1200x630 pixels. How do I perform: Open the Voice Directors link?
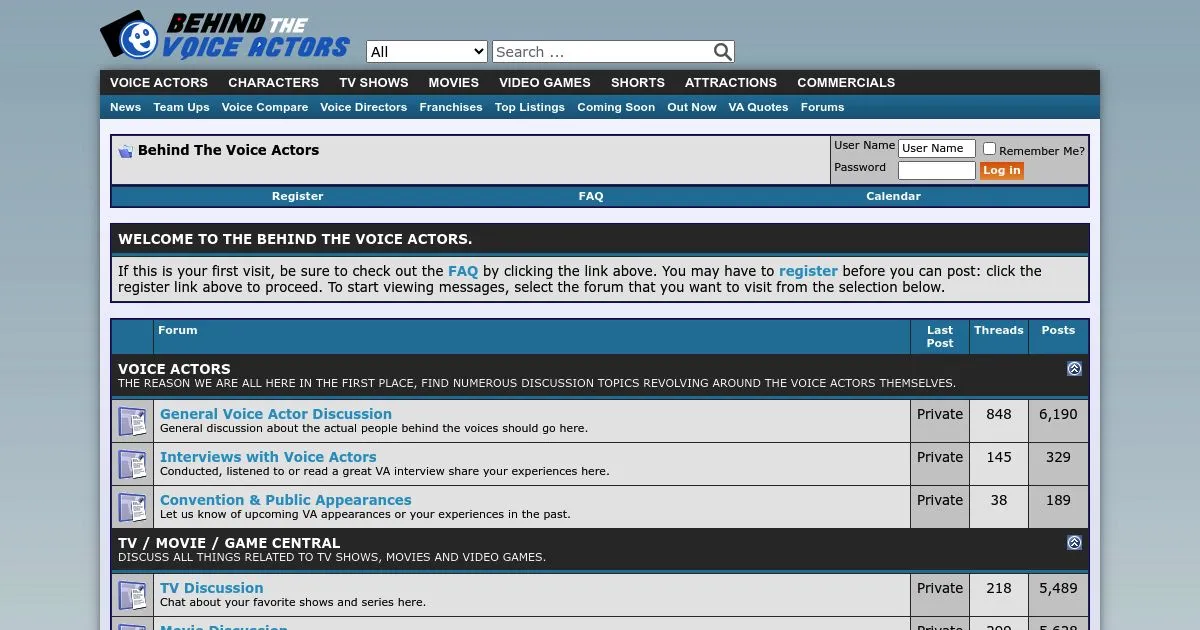363,107
